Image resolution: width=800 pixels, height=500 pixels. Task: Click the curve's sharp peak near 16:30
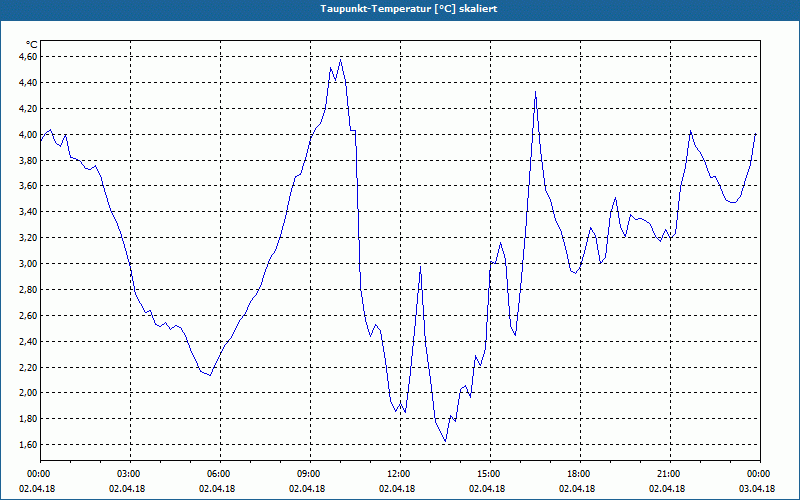(x=535, y=92)
